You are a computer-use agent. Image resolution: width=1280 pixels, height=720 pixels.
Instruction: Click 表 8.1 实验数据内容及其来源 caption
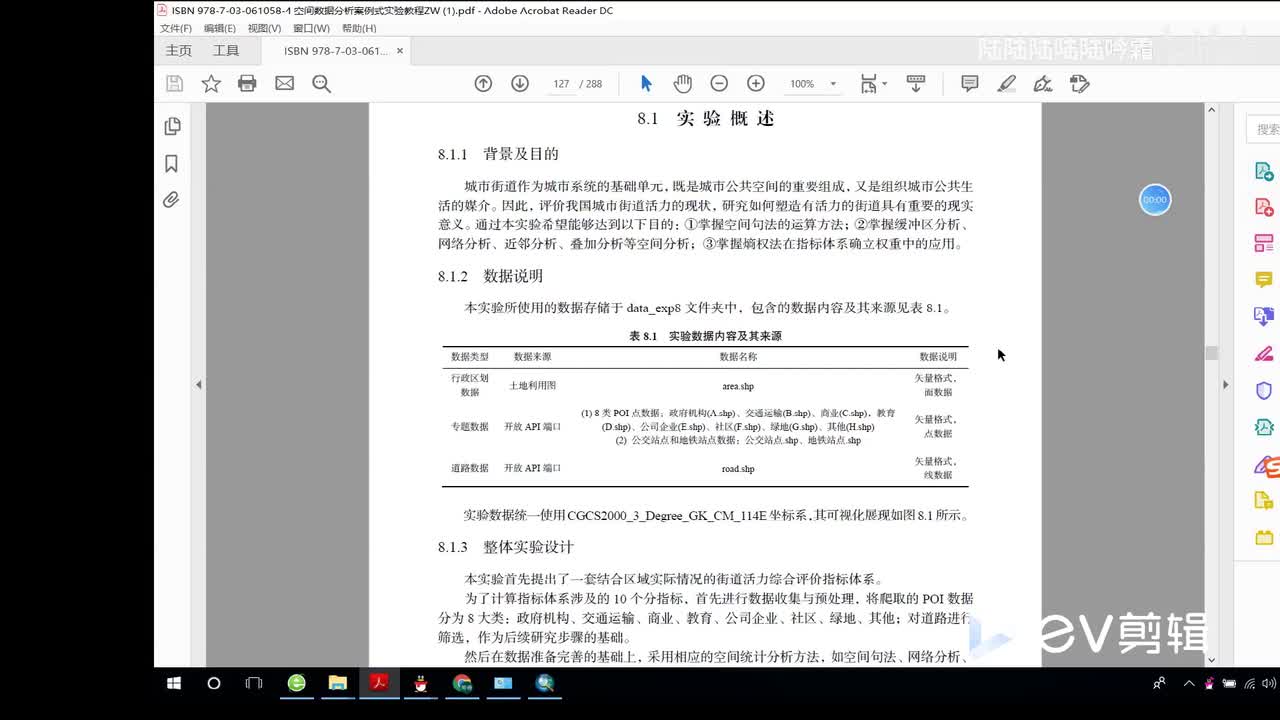pos(705,336)
